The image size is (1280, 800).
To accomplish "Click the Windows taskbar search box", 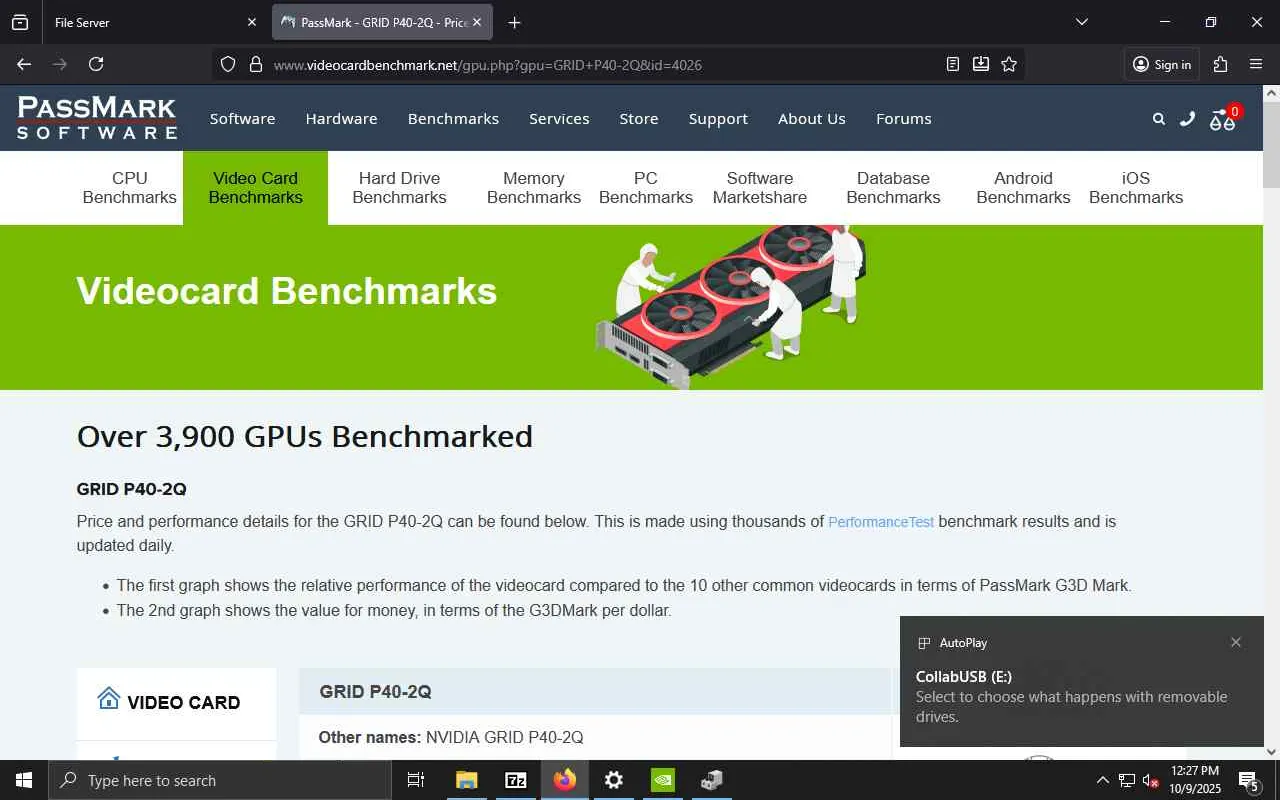I will point(220,780).
